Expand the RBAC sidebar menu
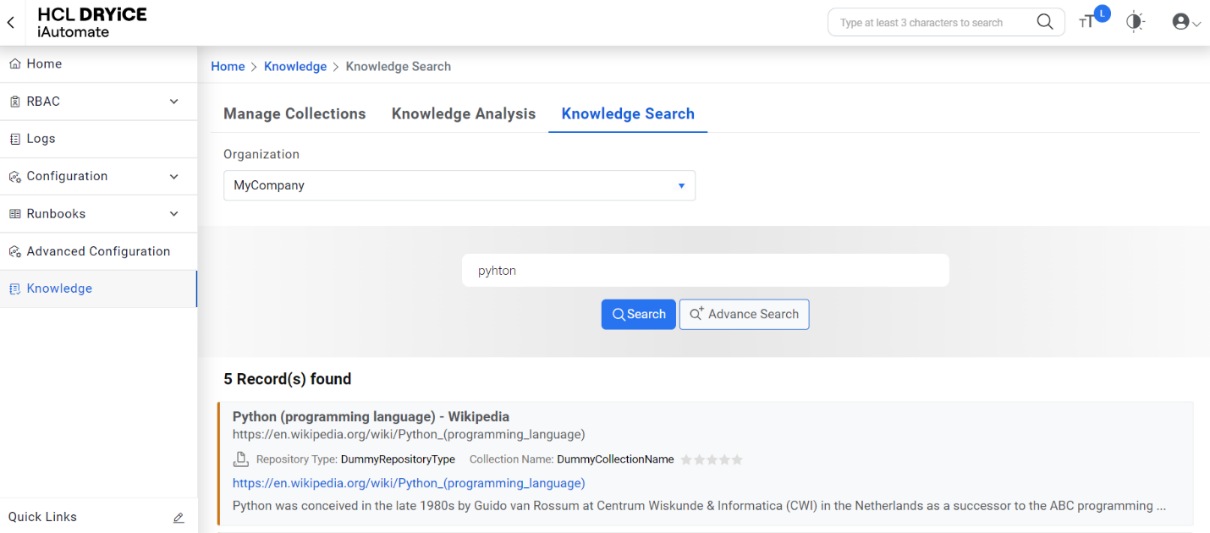 click(x=173, y=102)
